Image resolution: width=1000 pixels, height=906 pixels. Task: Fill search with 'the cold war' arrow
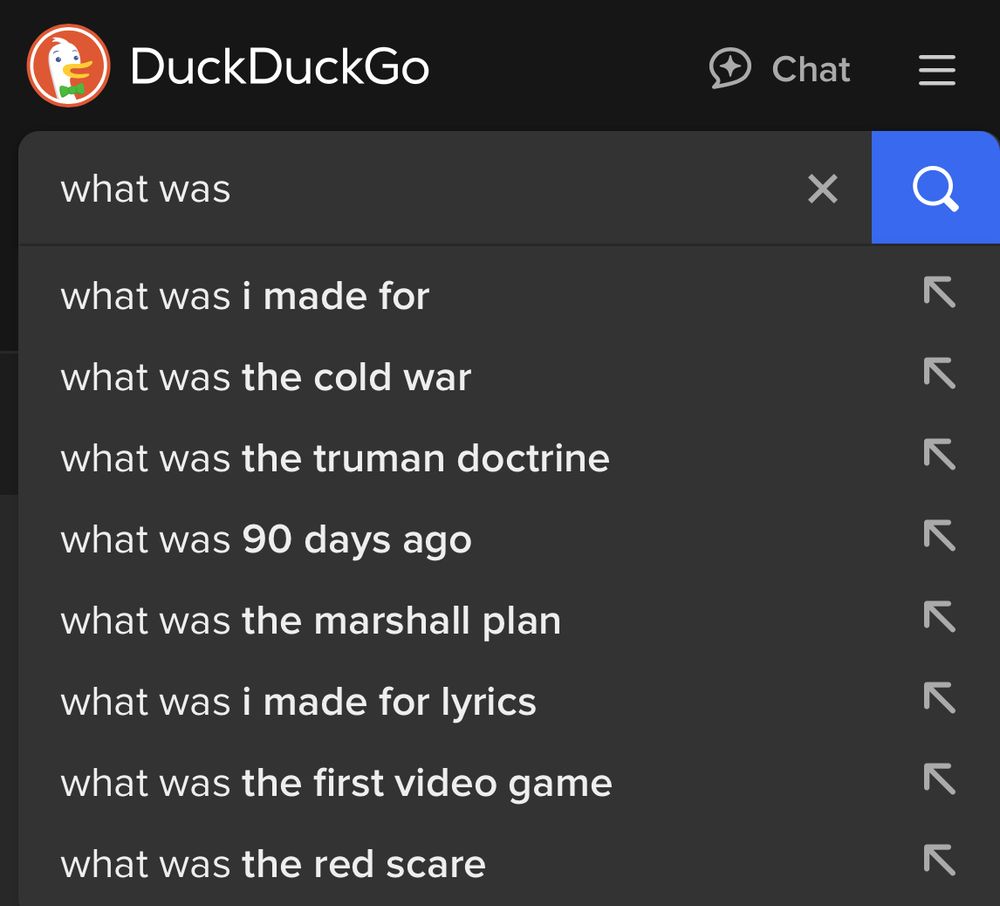coord(939,373)
